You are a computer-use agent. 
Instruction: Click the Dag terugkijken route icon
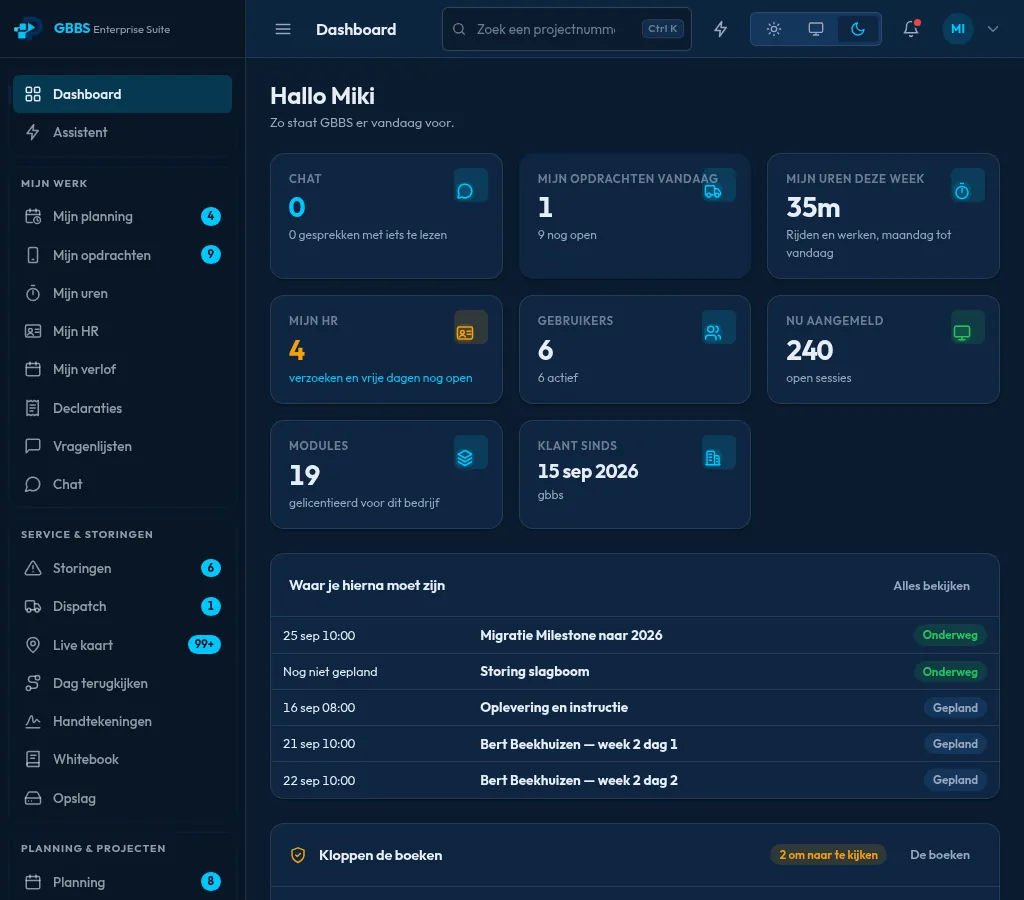pyautogui.click(x=33, y=683)
